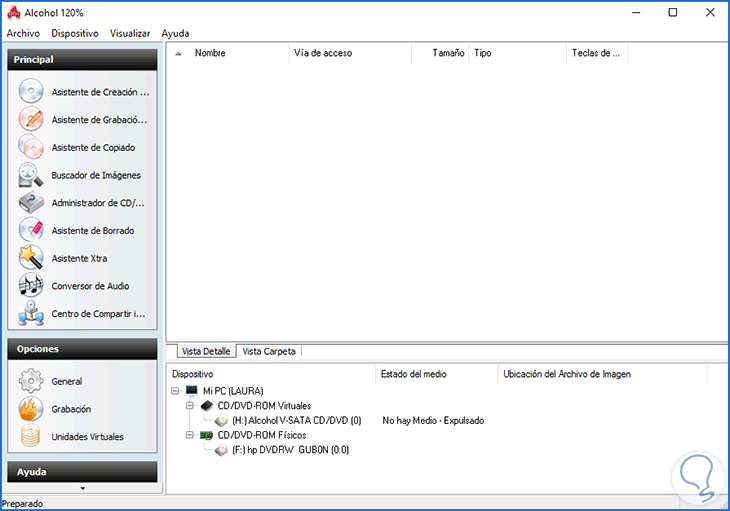Open the Ayuda menu in menu bar
The width and height of the screenshot is (730, 511).
click(x=176, y=33)
